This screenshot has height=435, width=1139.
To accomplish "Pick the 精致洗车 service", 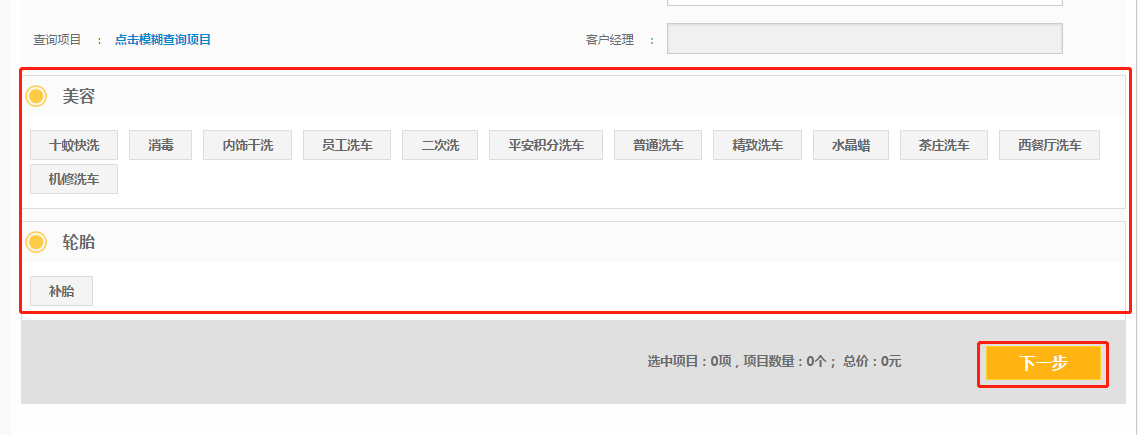I will tap(757, 145).
